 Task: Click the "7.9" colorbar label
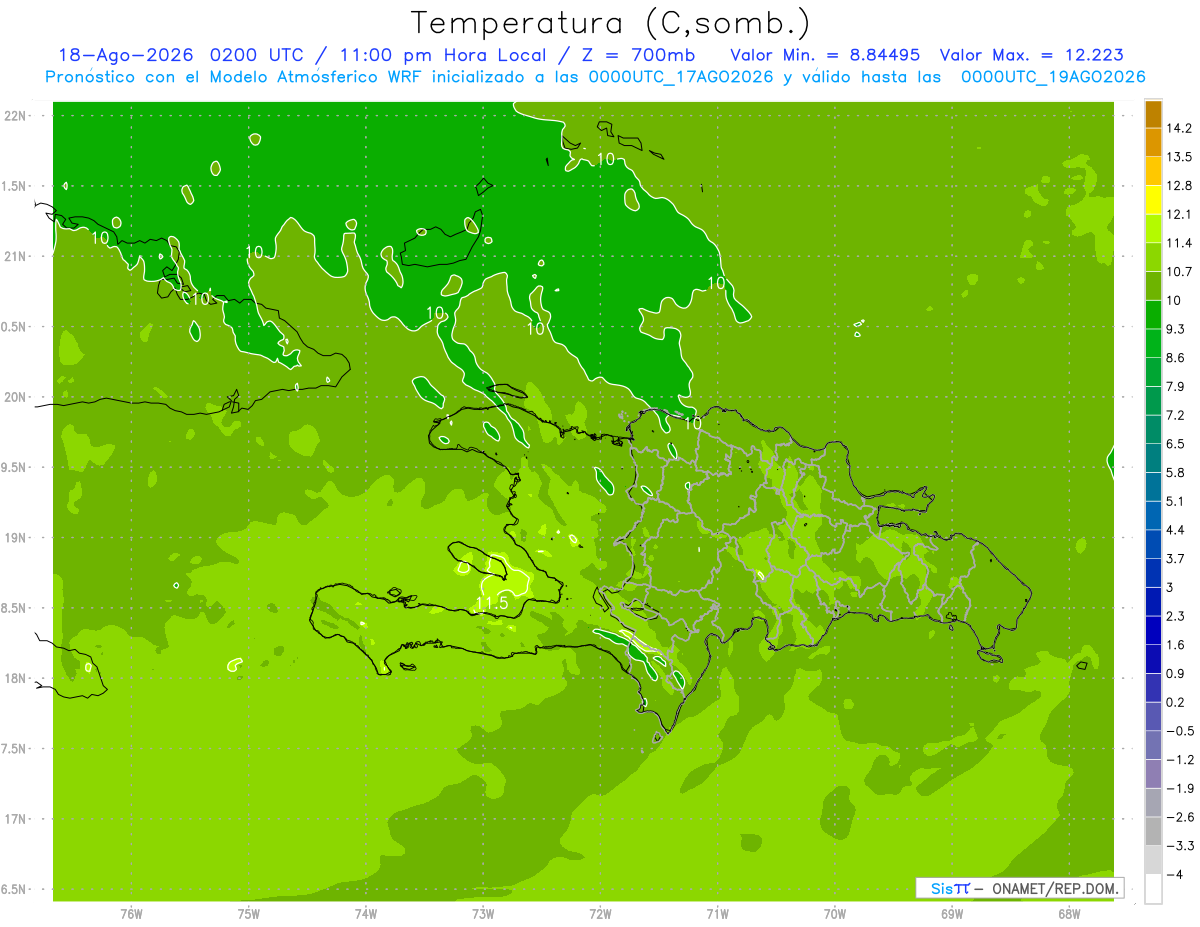click(x=1176, y=386)
